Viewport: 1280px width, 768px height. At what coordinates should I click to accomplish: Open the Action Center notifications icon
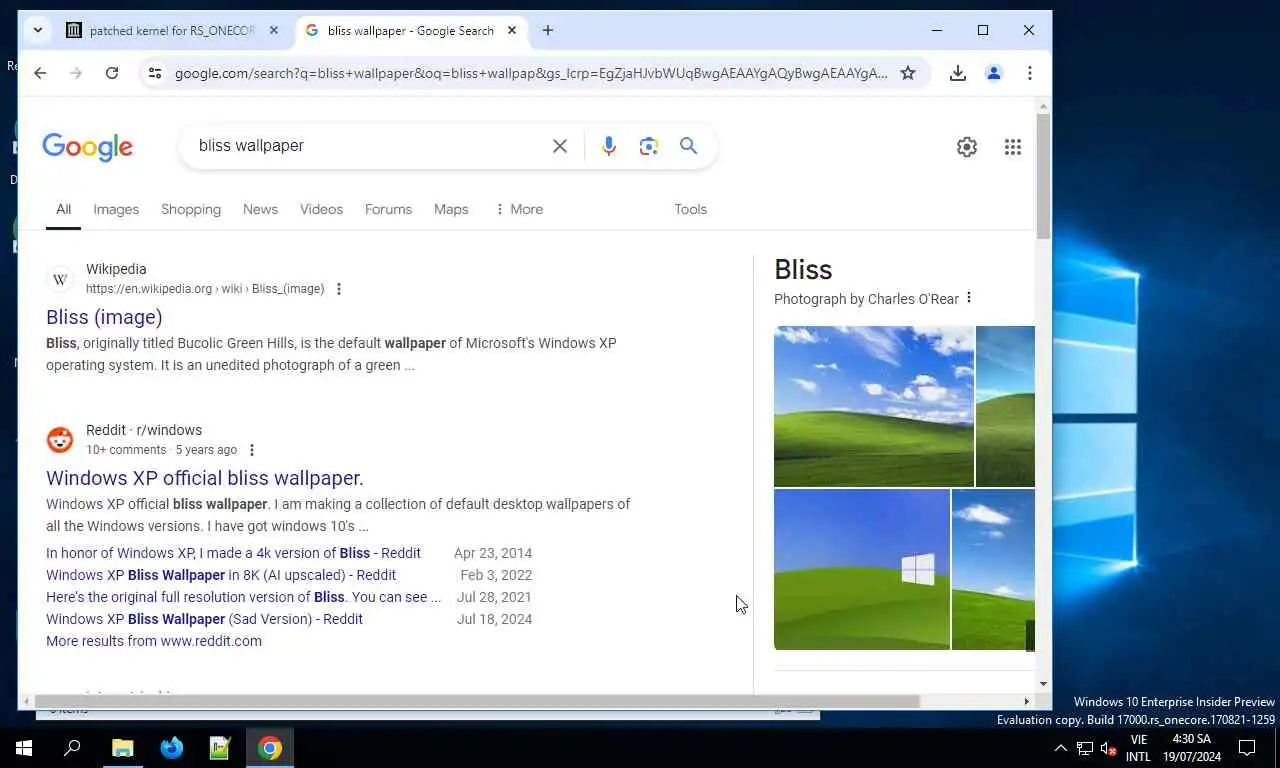click(x=1247, y=748)
